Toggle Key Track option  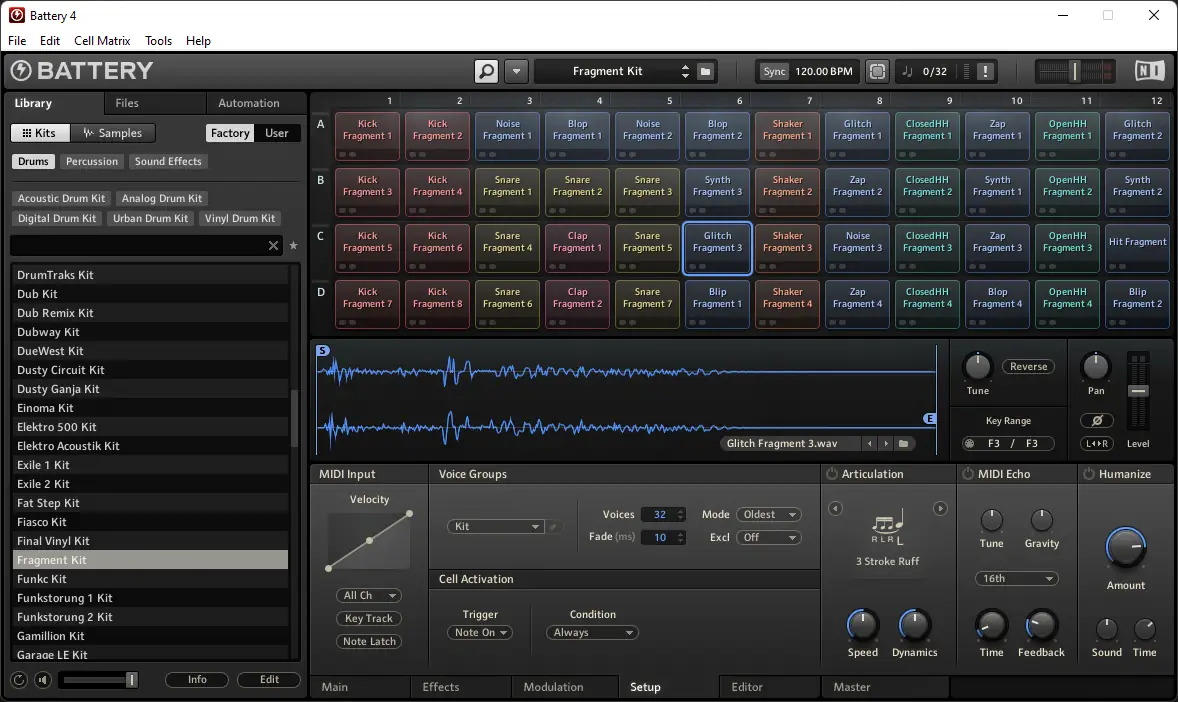point(369,619)
